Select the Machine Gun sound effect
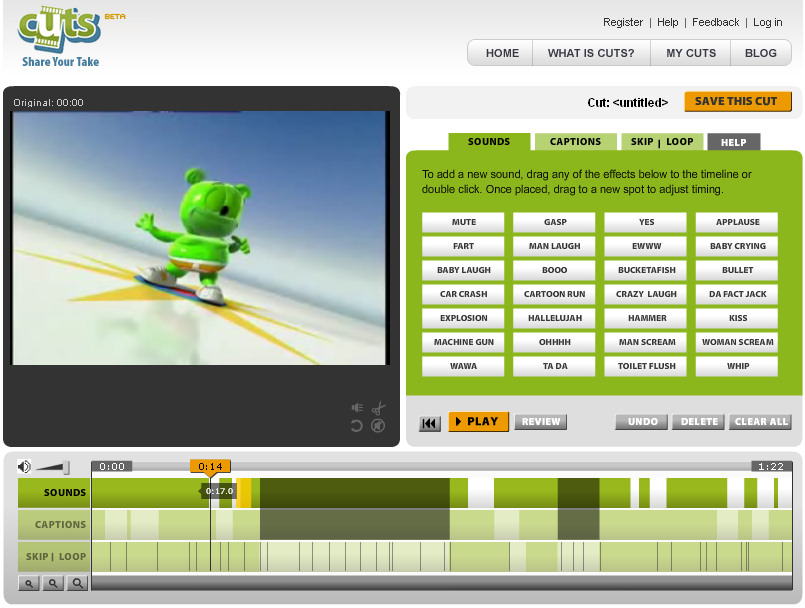This screenshot has width=805, height=608. click(x=463, y=342)
